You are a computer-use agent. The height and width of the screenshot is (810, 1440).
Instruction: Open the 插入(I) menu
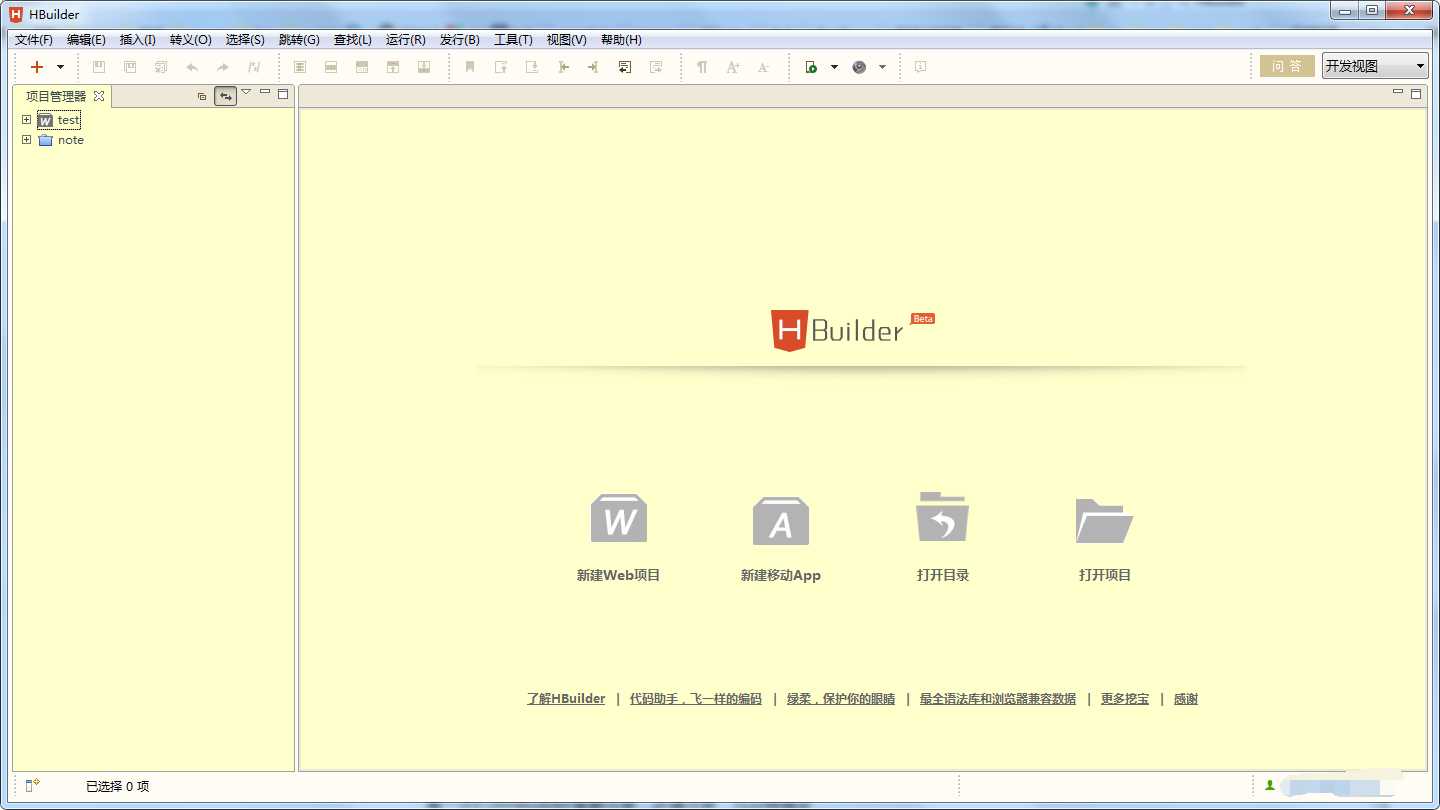coord(138,40)
